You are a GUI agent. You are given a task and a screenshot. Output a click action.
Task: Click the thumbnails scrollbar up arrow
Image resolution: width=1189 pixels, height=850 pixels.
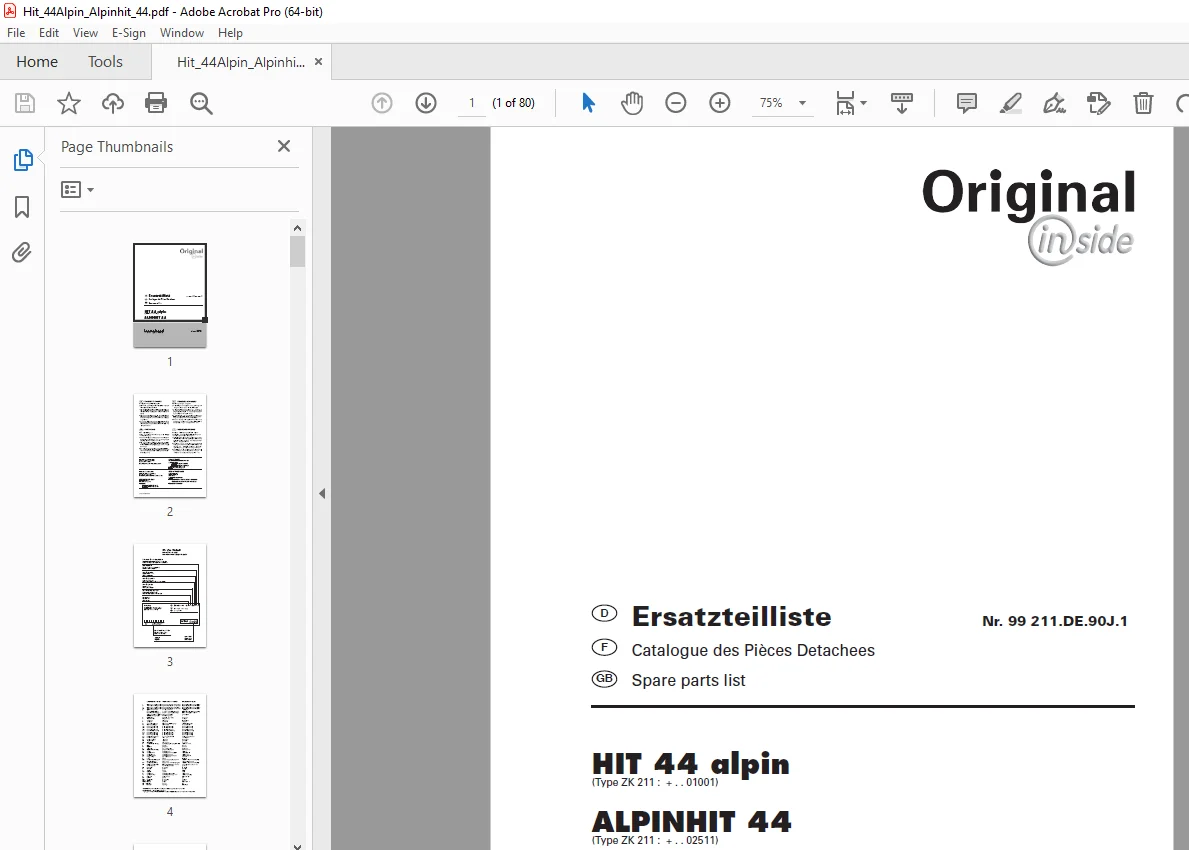pyautogui.click(x=297, y=228)
